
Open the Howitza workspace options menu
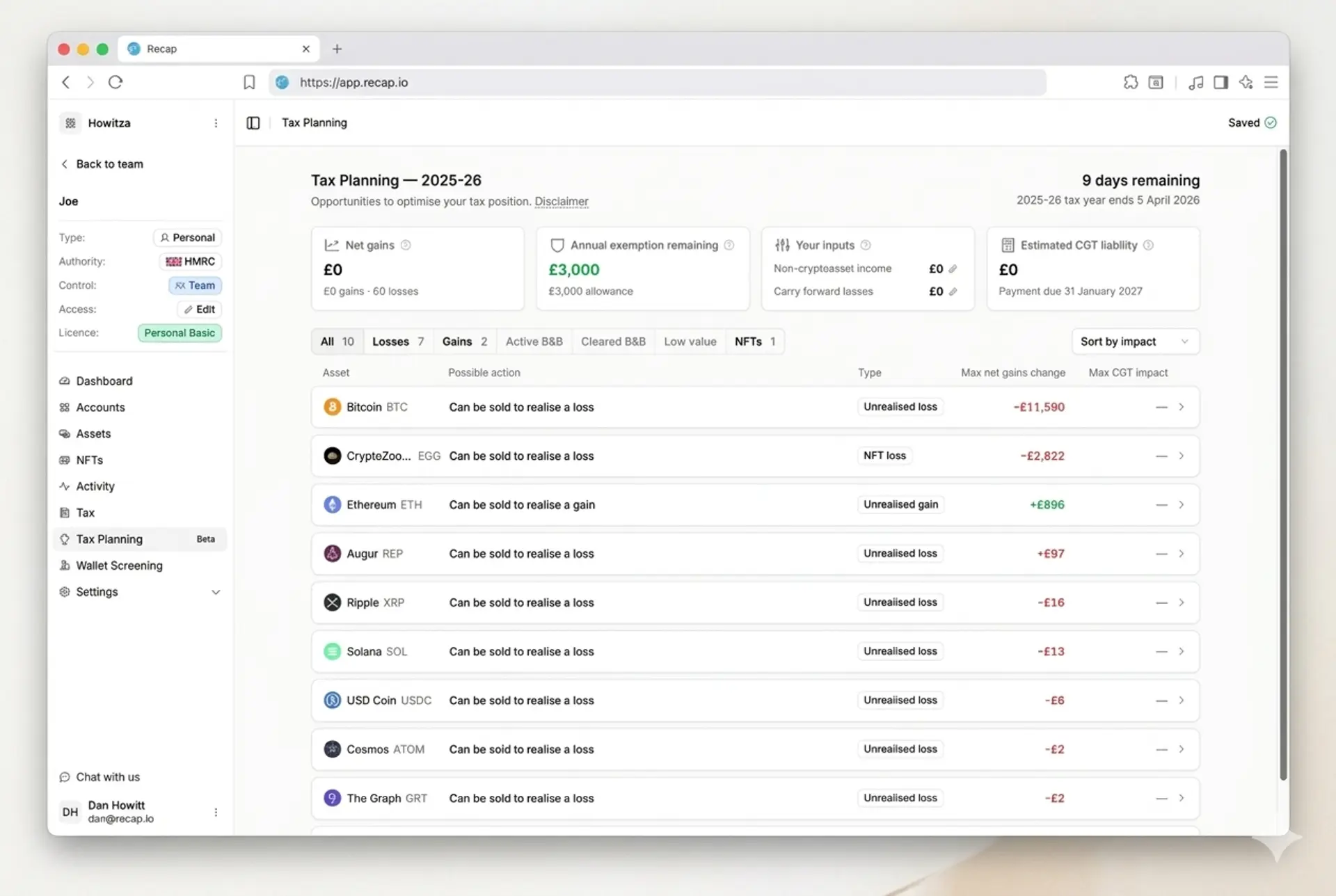tap(216, 123)
